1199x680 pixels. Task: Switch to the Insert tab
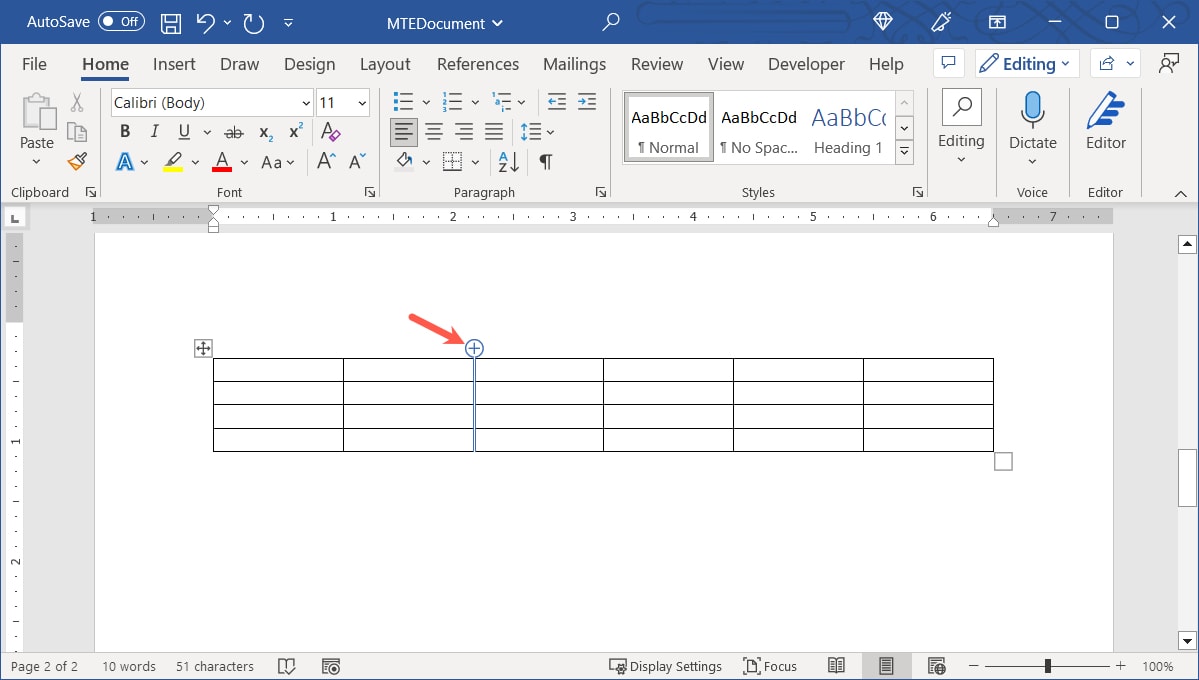pyautogui.click(x=174, y=63)
